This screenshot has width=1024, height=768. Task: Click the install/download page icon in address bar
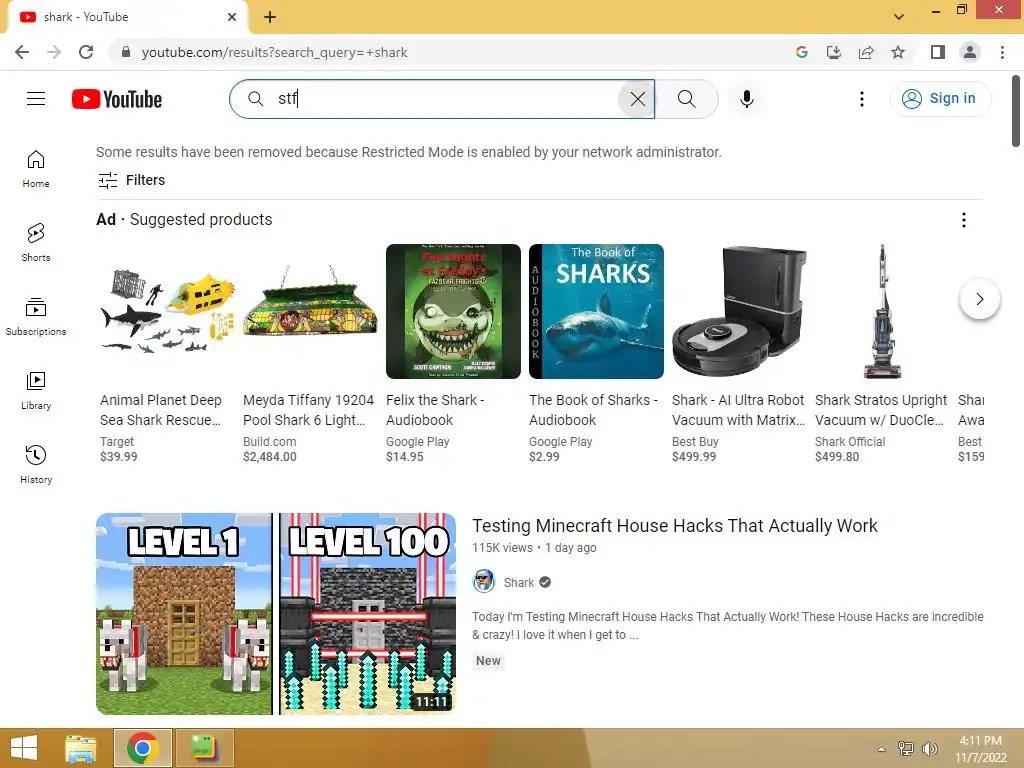pos(834,52)
